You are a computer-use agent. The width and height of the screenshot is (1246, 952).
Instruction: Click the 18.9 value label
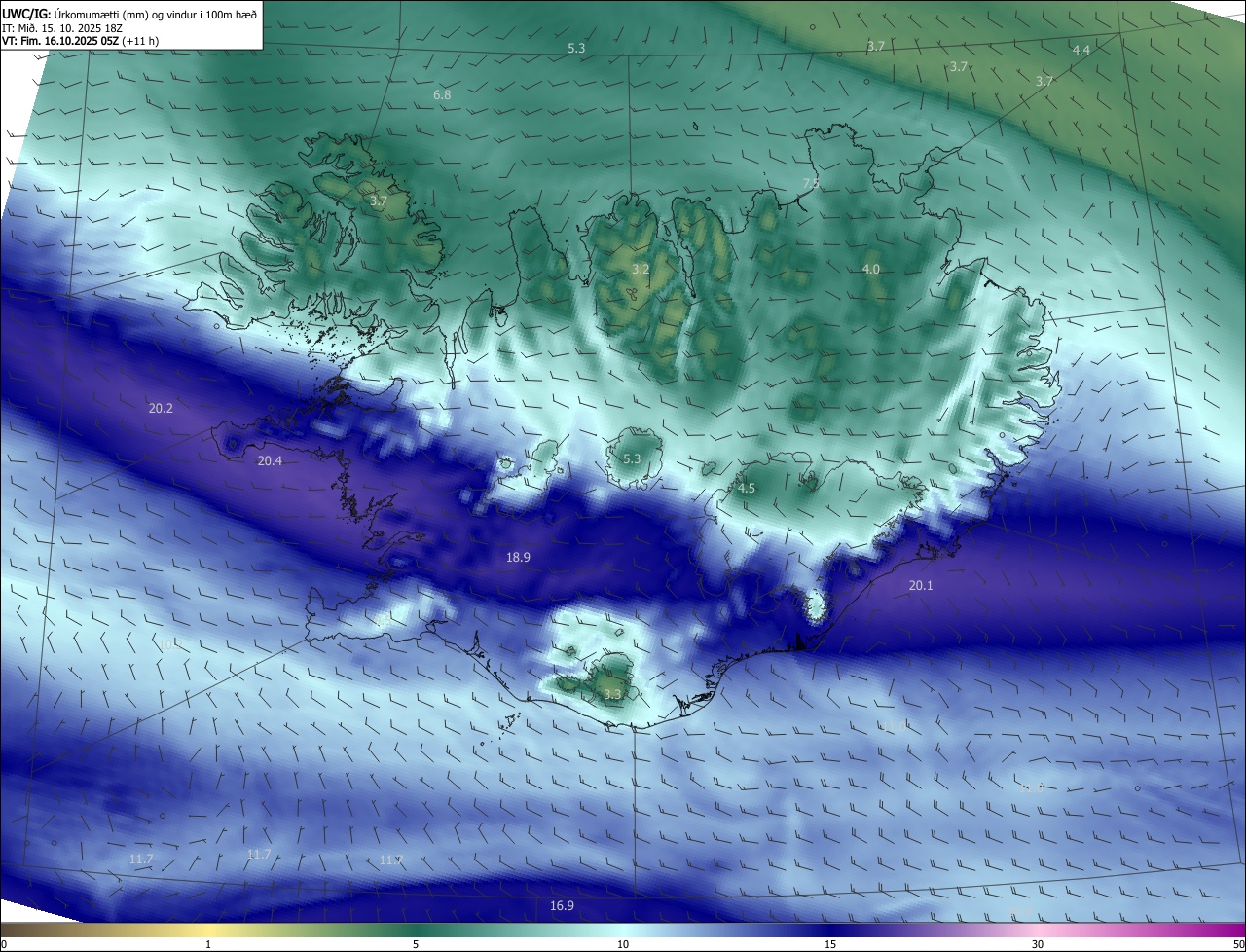pos(518,558)
